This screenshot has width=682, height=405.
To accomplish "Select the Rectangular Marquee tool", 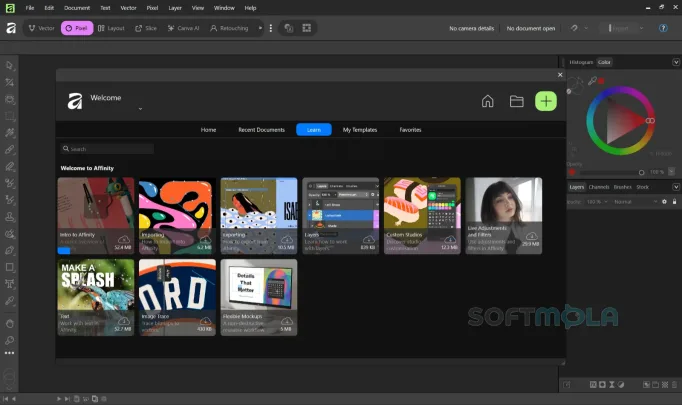I will pos(10,116).
